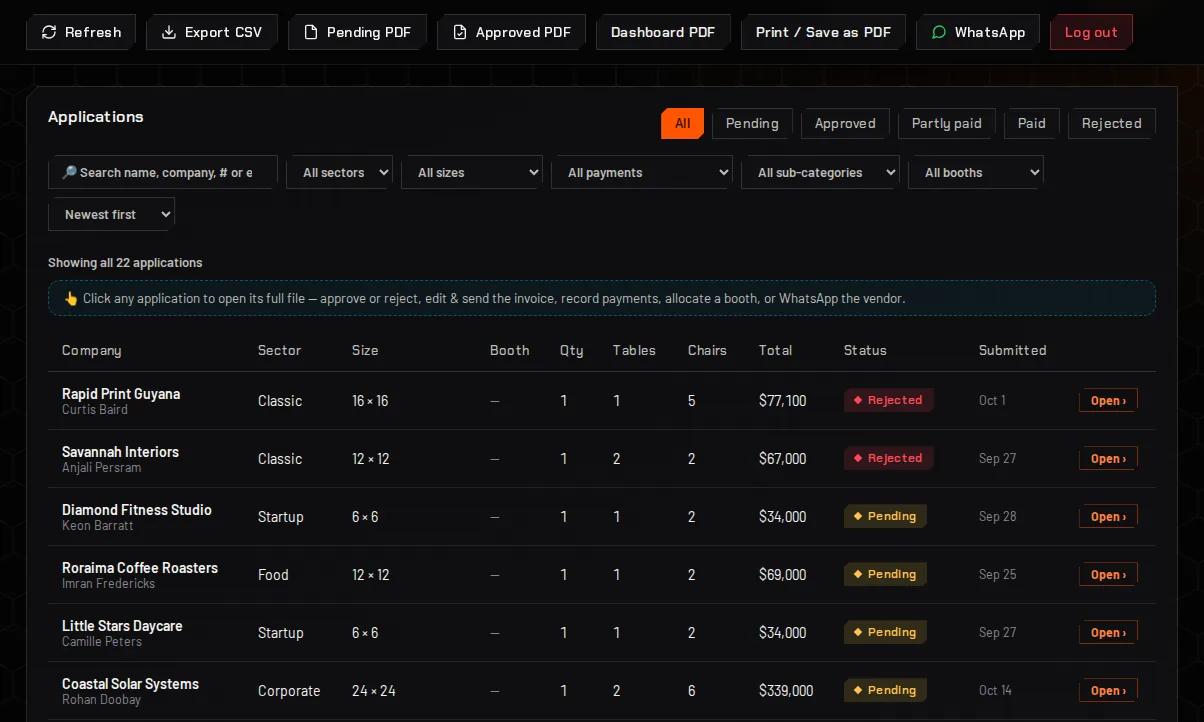Open WhatsApp from the top toolbar
The height and width of the screenshot is (722, 1204).
click(978, 32)
